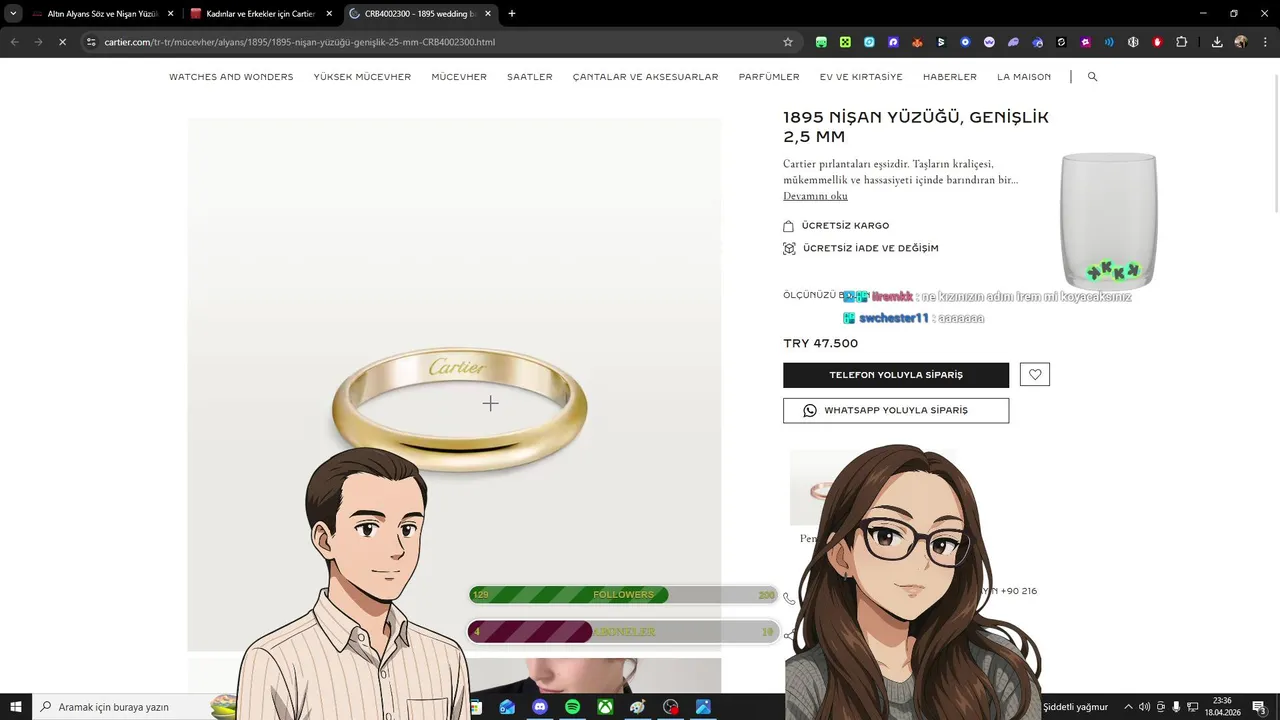
Task: Launch Discord from the taskbar
Action: (x=540, y=707)
